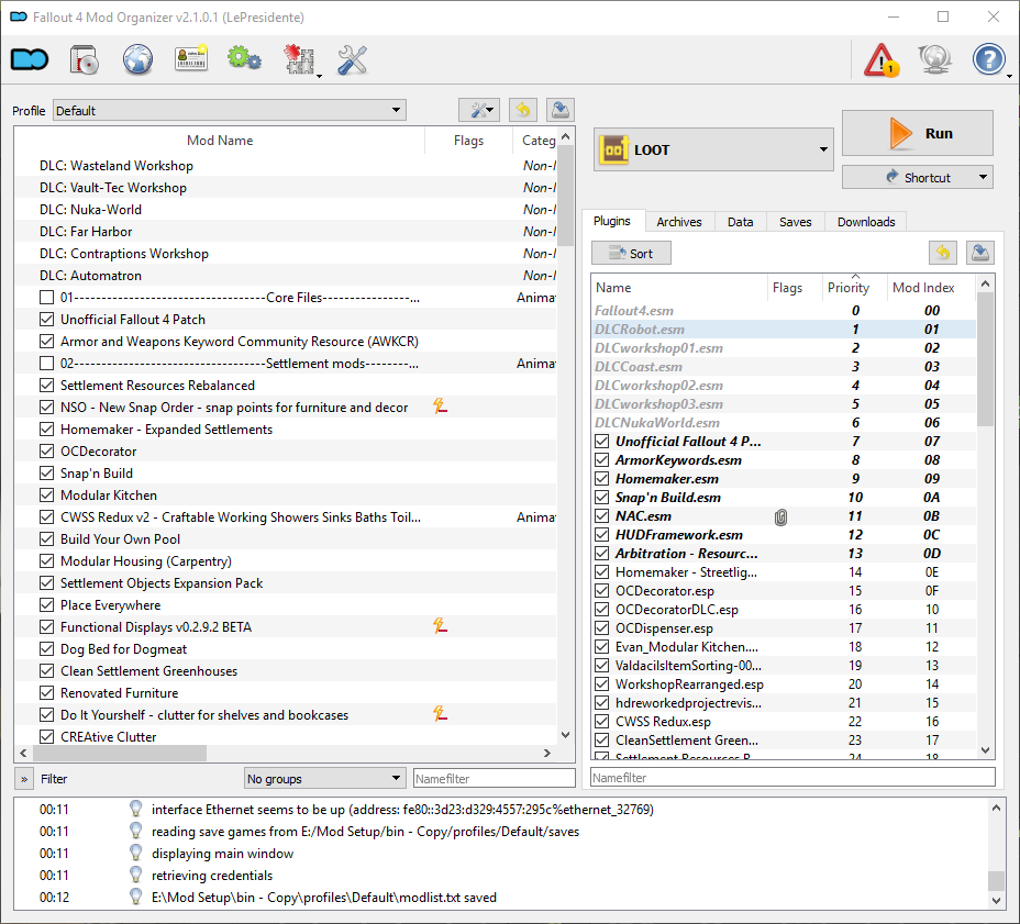The height and width of the screenshot is (924, 1020).
Task: Click the mod list vertical scrollbar thumb
Action: 565,195
